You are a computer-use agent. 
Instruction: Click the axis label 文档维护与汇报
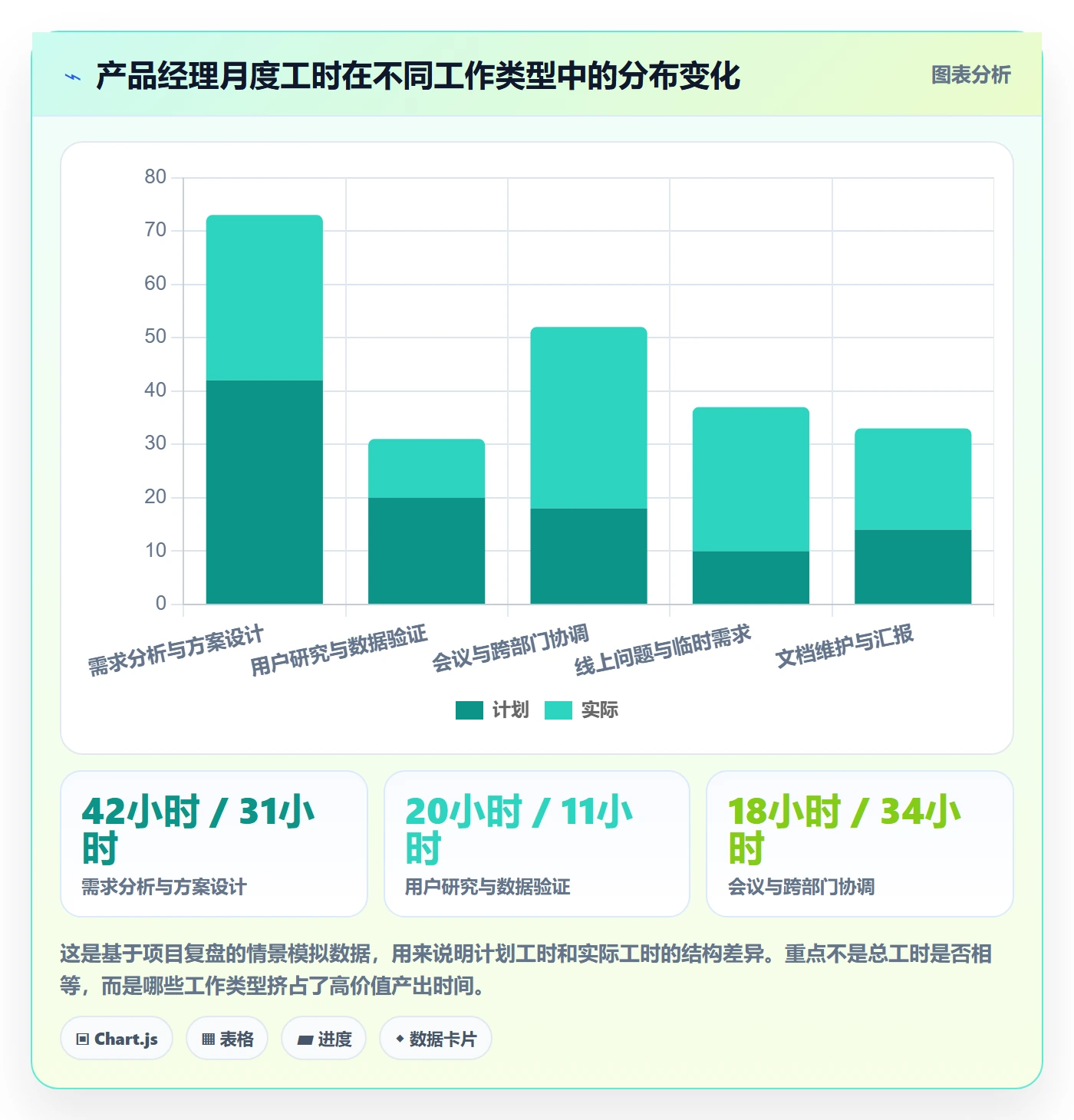tap(845, 646)
